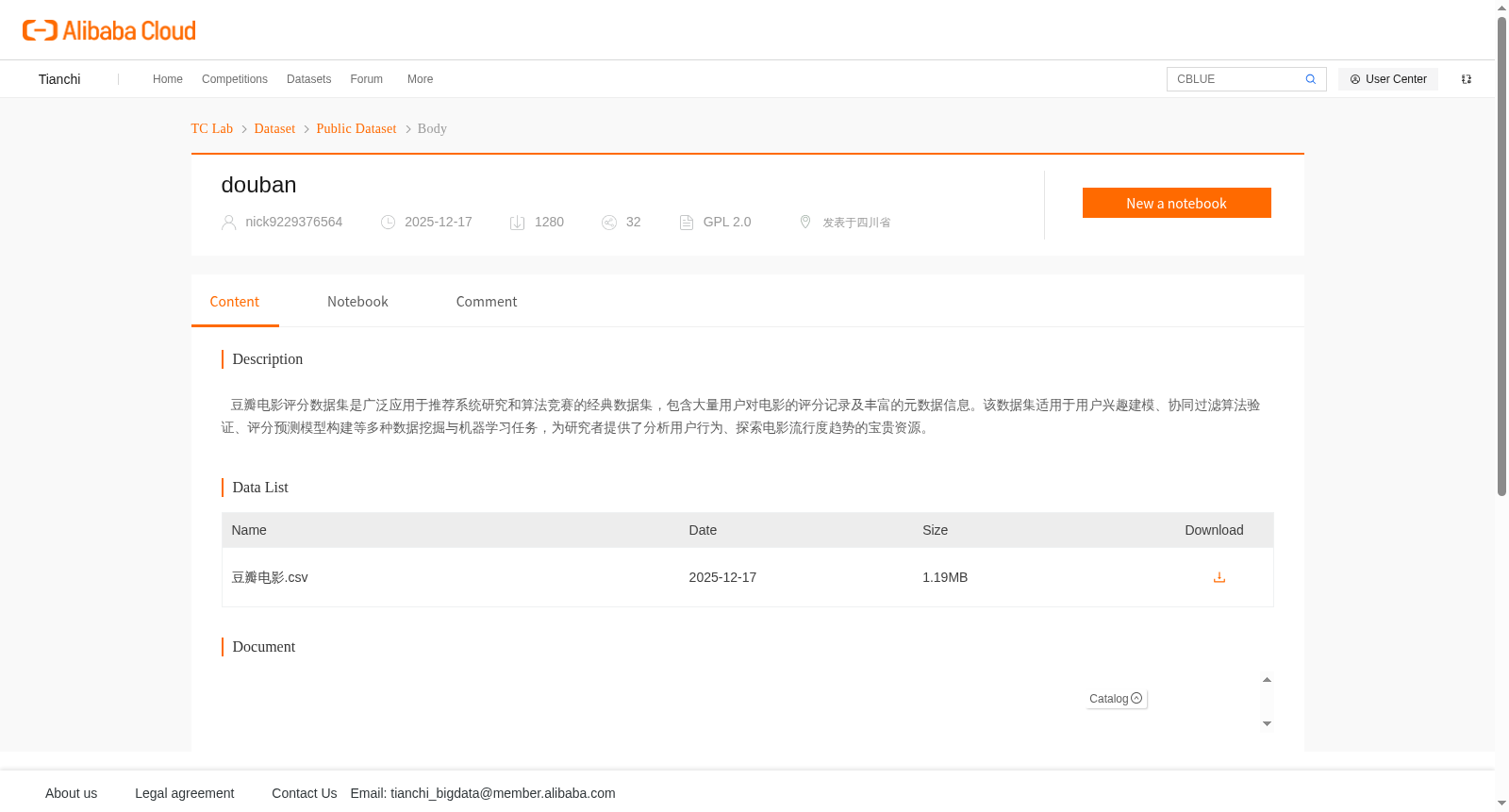Open Legal agreement footer link

coord(185,793)
